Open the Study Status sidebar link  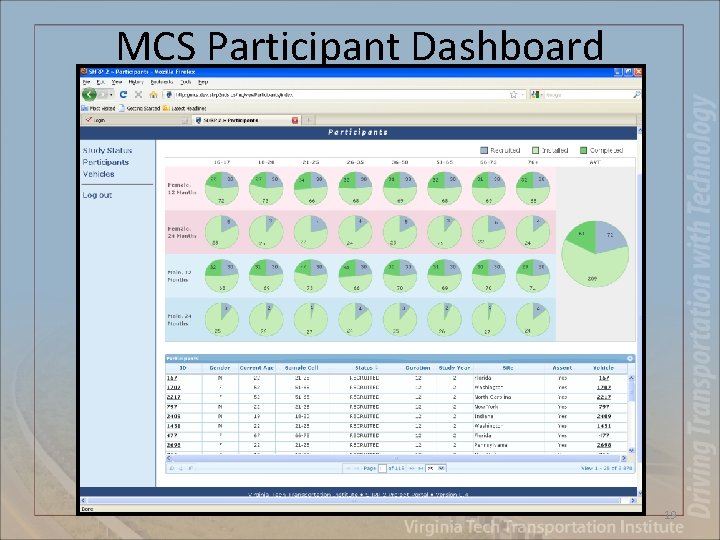coord(107,151)
